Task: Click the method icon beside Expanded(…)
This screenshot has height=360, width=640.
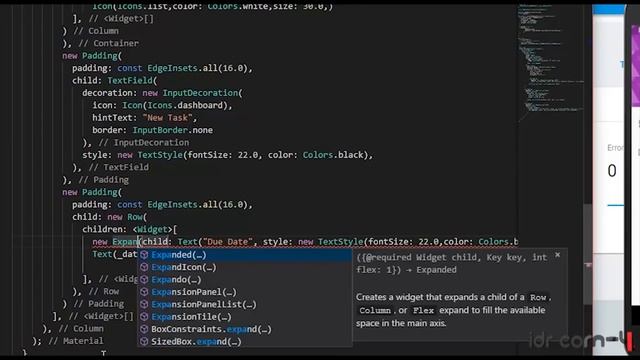Action: click(144, 255)
